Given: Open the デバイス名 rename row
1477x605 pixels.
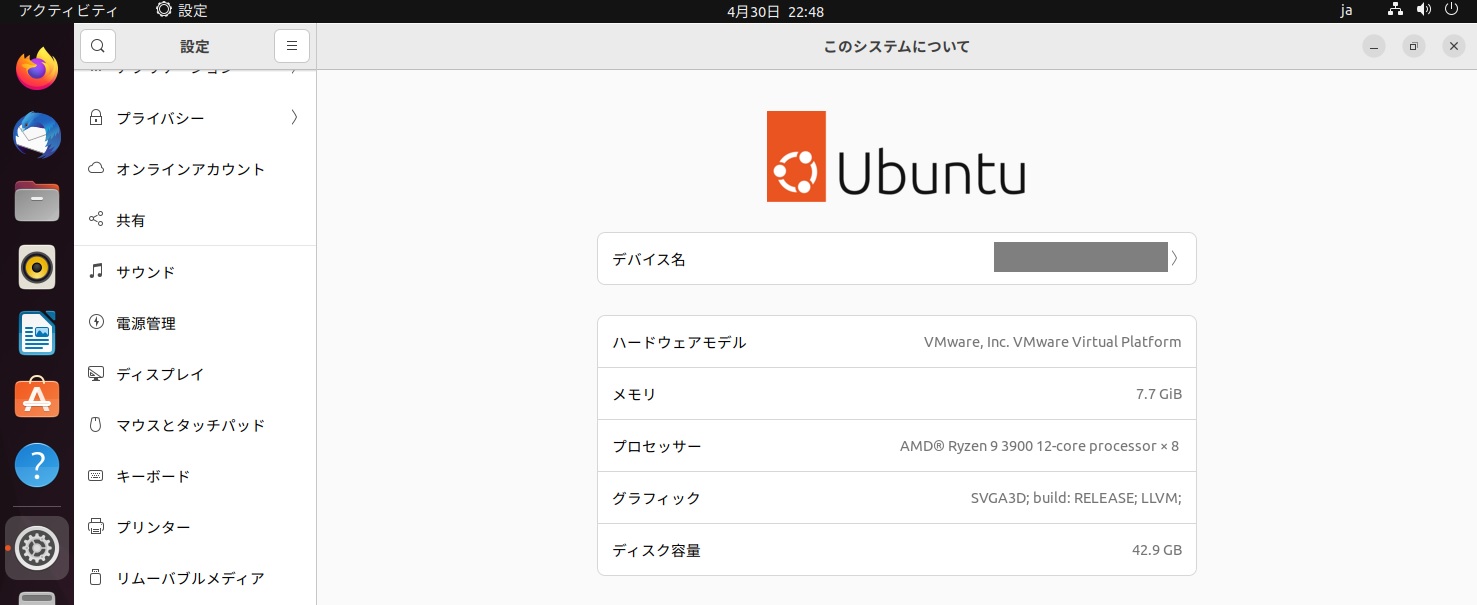Looking at the screenshot, I should pos(896,259).
